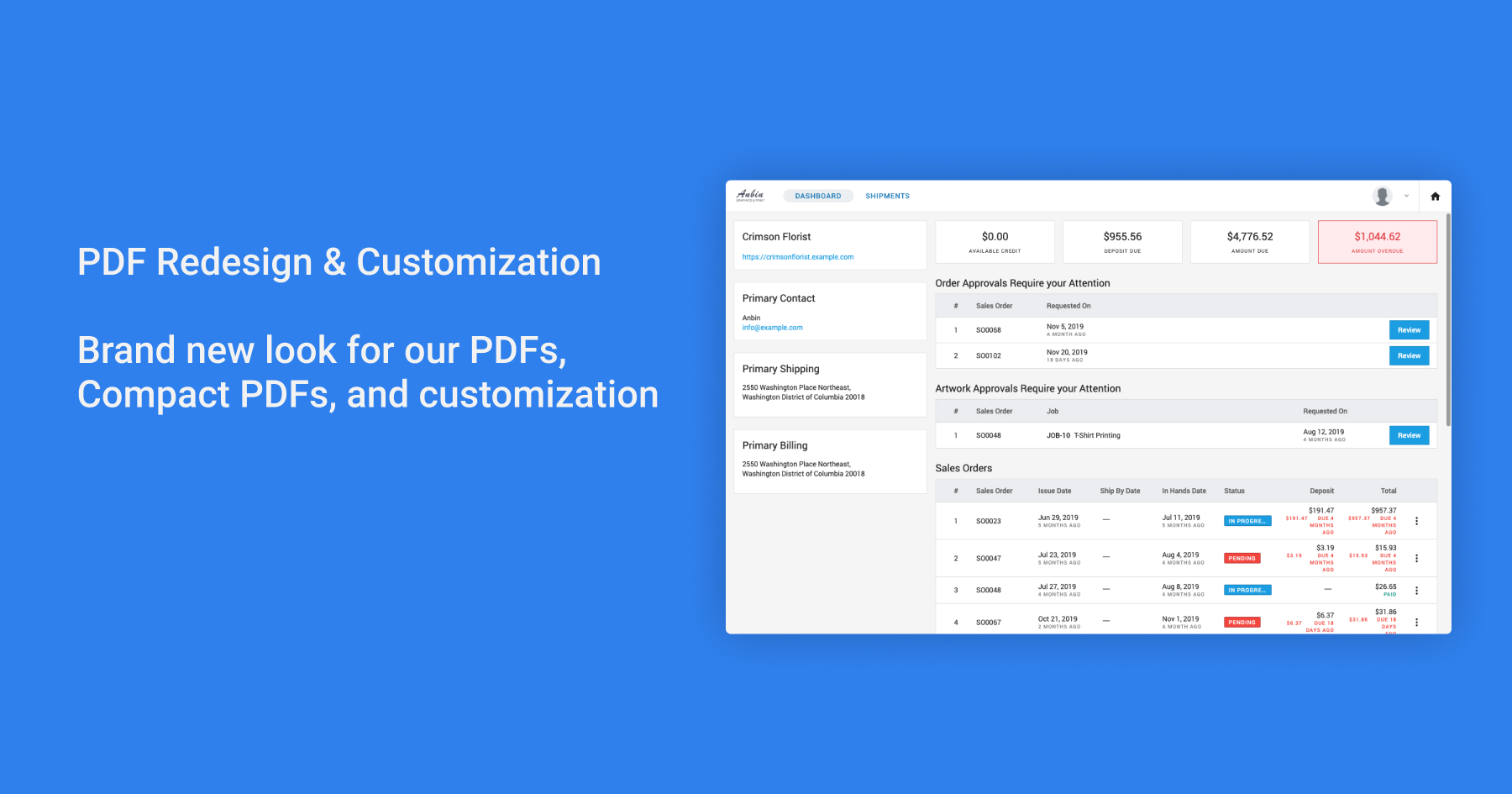This screenshot has width=1512, height=794.
Task: Open the three-dot menu for order SO0067
Action: [1416, 623]
